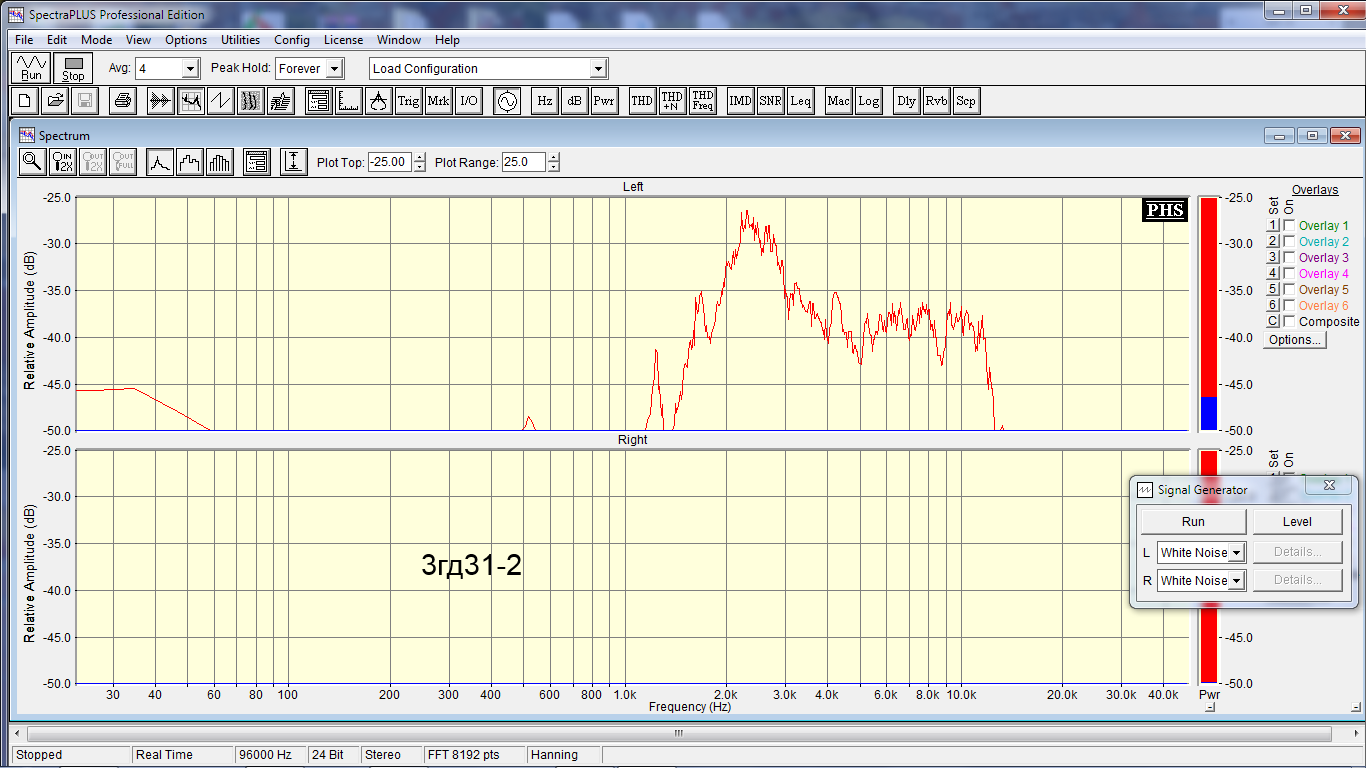
Task: Click the Plot Range input field
Action: pos(523,162)
